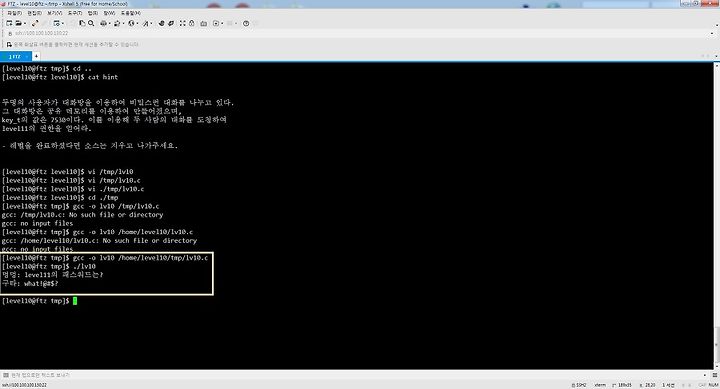Click the './lv10' command line in terminal

[49, 266]
